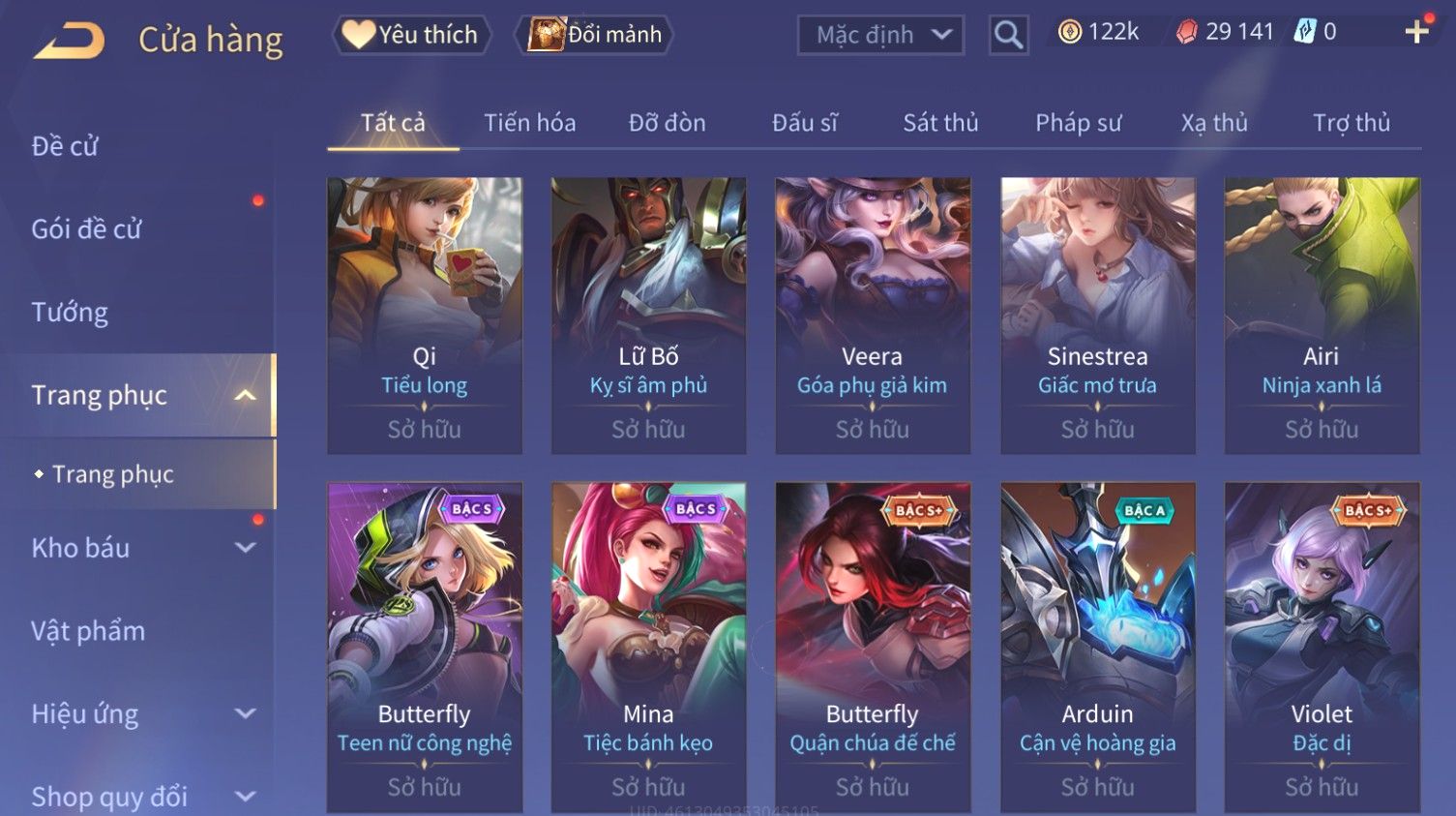Screen dimensions: 1456x816
Task: Open Đổi mảnh fragment exchange
Action: [595, 35]
